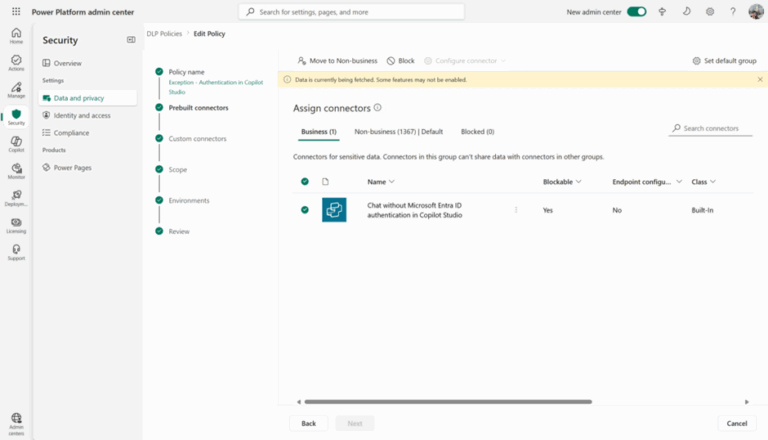This screenshot has width=768, height=440.
Task: Click the scrollbar left arrow
Action: (299, 402)
